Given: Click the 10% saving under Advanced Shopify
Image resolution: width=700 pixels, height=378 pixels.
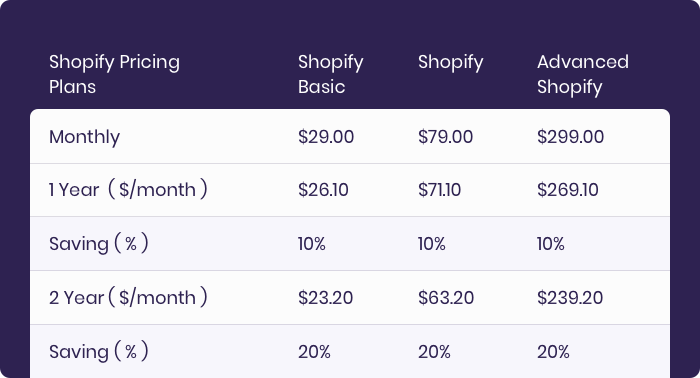Looking at the screenshot, I should [550, 244].
